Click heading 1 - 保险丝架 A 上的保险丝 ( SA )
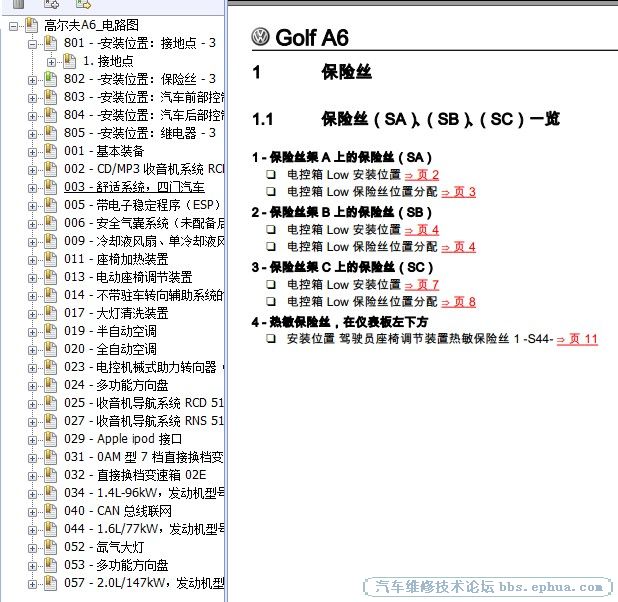The width and height of the screenshot is (618, 602). tap(342, 157)
